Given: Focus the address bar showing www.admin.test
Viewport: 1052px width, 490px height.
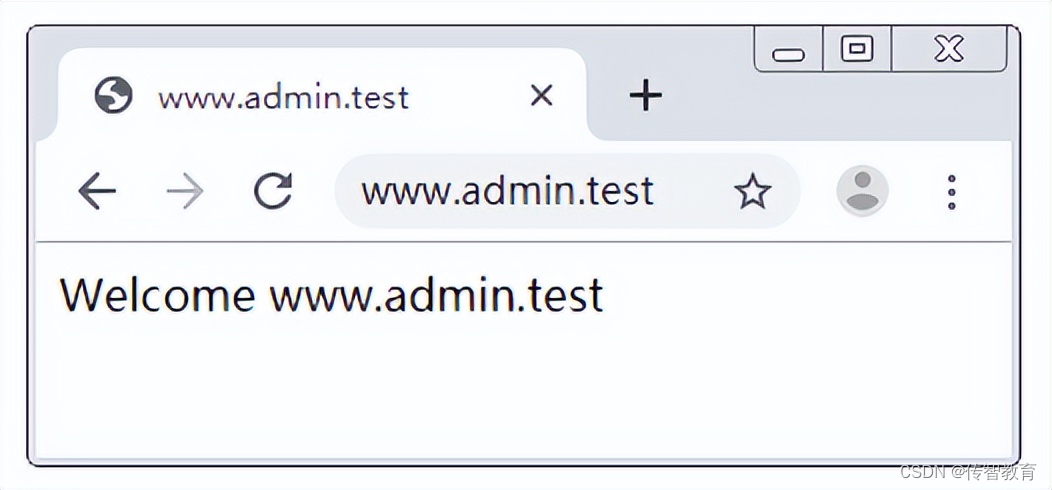Looking at the screenshot, I should click(567, 191).
